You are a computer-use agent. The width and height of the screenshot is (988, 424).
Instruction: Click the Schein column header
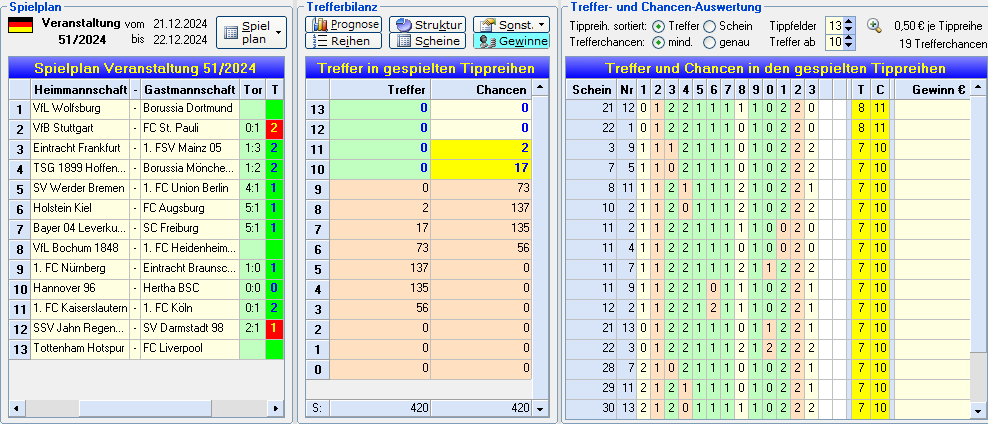(x=592, y=89)
